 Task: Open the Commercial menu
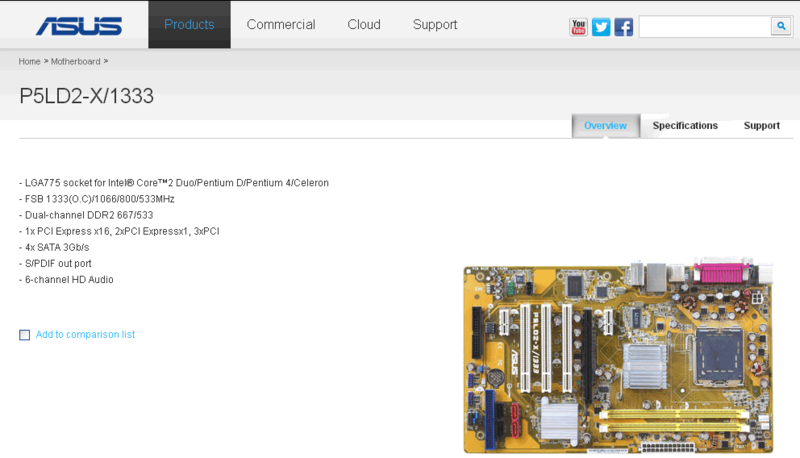tap(281, 25)
